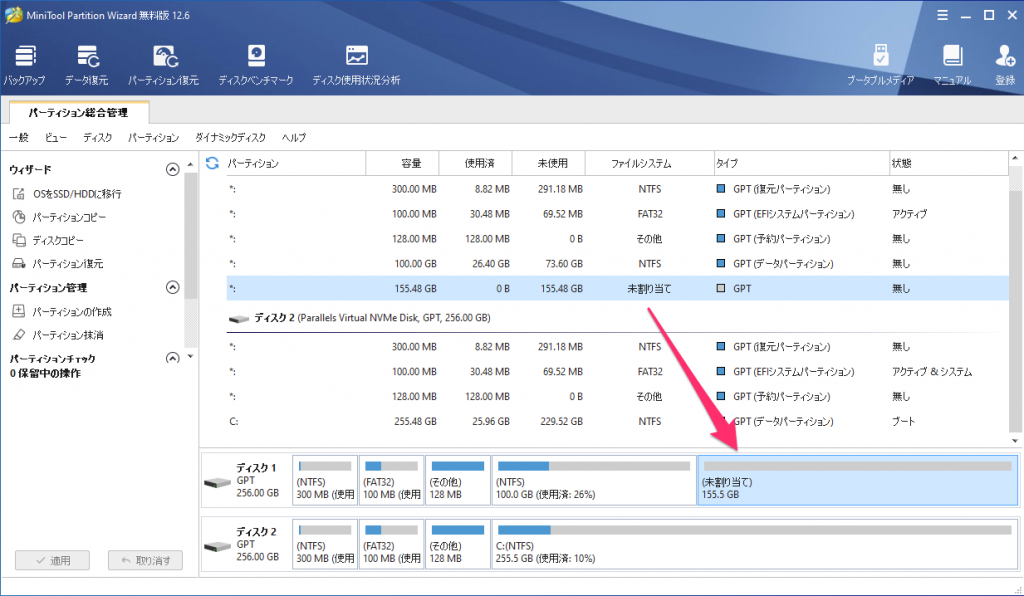This screenshot has height=596, width=1024.
Task: Open the ダイナミックディスク menu
Action: click(231, 138)
